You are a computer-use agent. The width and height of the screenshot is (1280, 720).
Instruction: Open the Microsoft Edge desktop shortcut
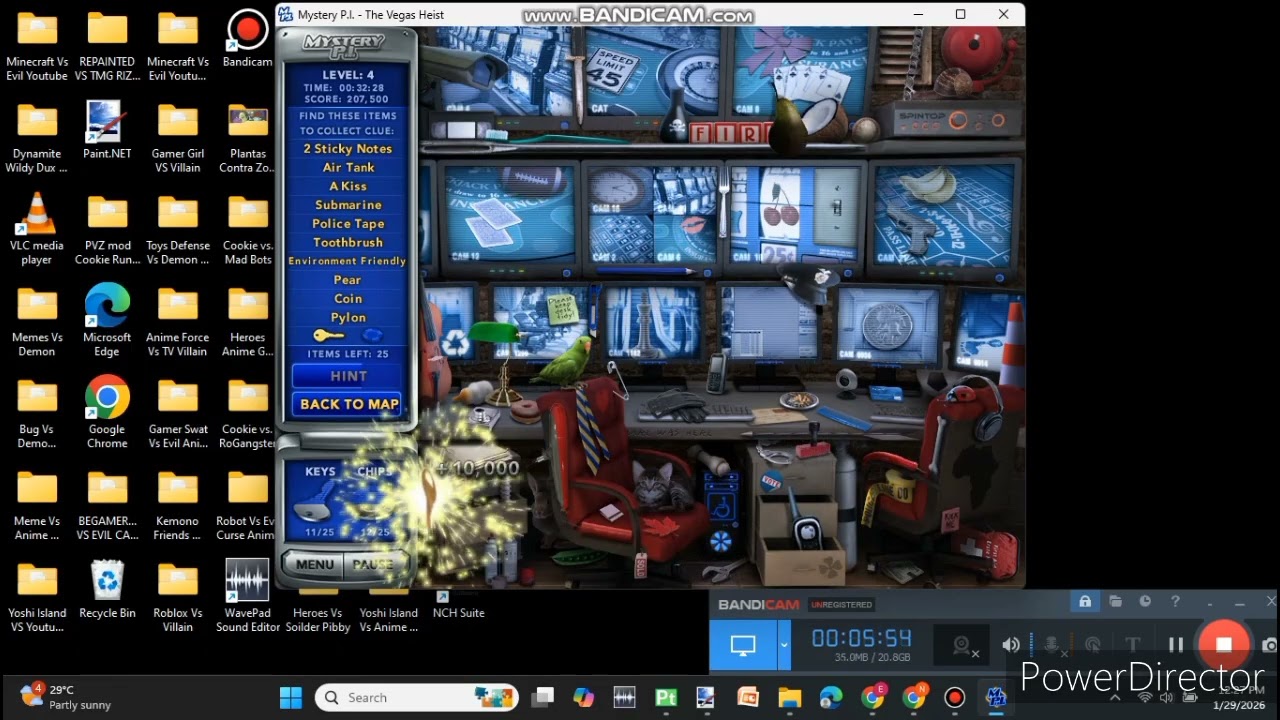[x=107, y=320]
